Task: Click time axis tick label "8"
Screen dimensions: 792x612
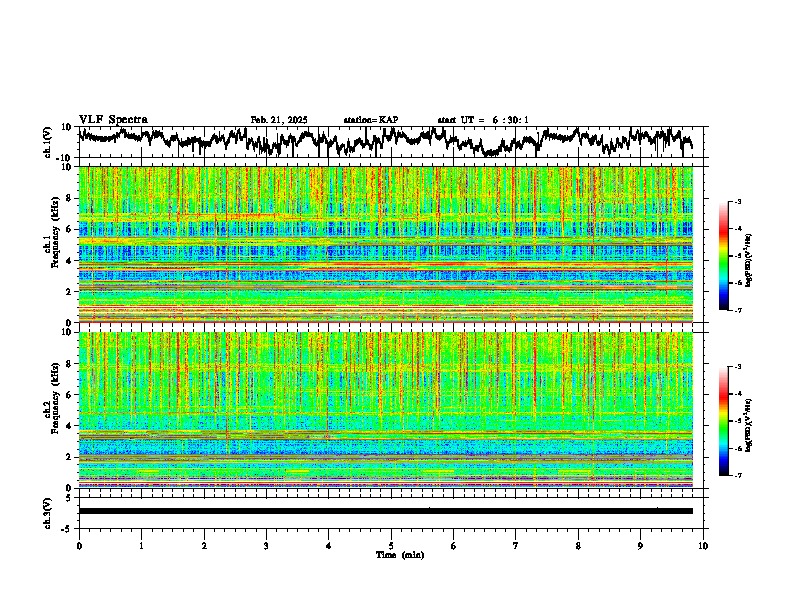Action: coord(578,546)
